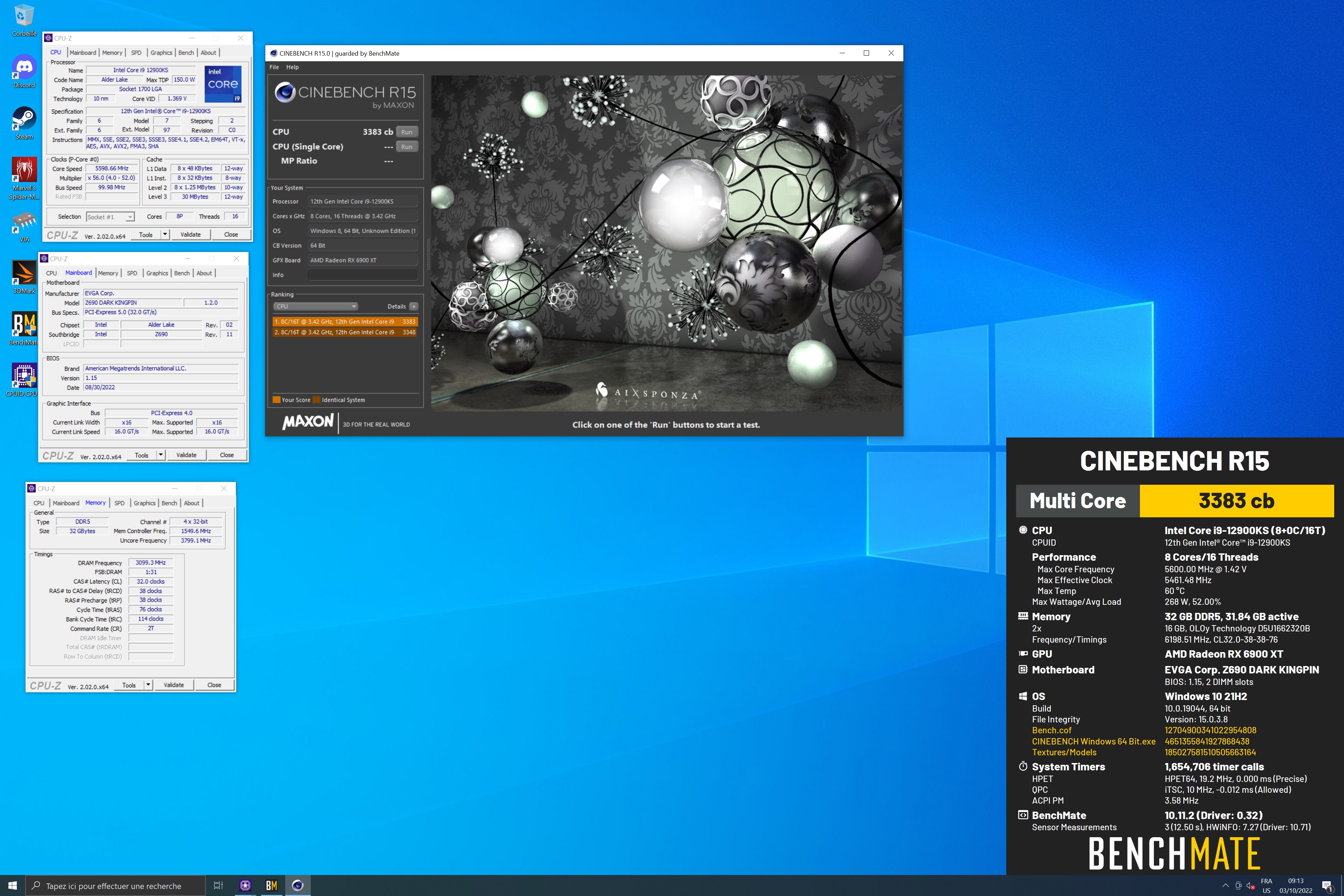This screenshot has width=1344, height=896.
Task: Click Validate in the top CPU-Z window
Action: coord(190,234)
